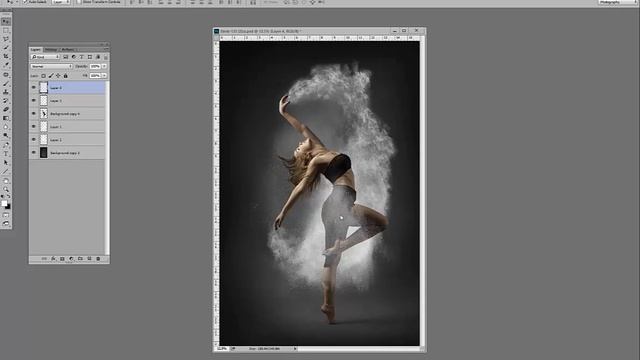The height and width of the screenshot is (360, 640).
Task: Select the Crop tool
Action: click(6, 57)
